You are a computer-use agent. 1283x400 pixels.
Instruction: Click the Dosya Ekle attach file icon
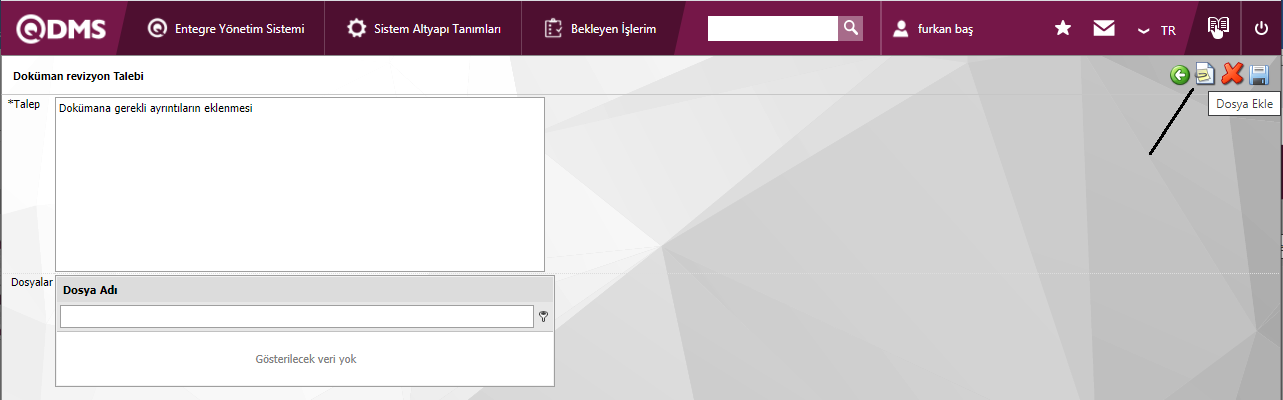(1205, 75)
